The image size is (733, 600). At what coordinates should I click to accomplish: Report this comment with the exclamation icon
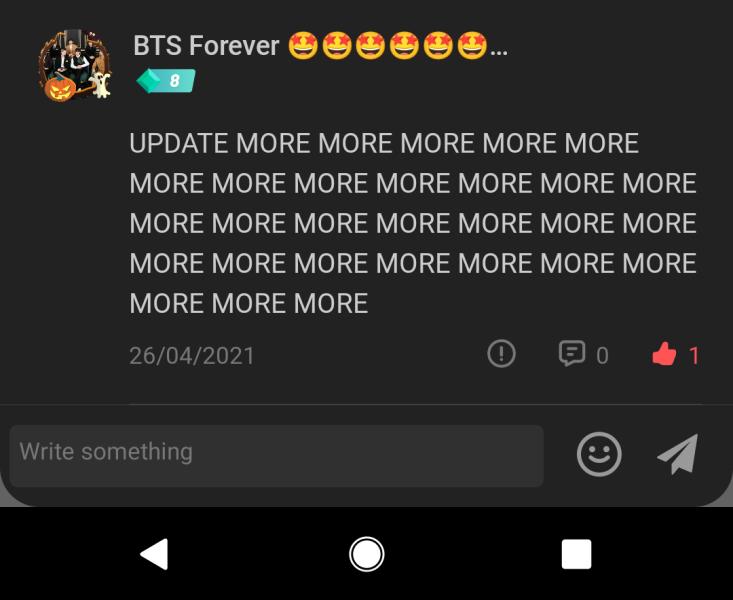(x=501, y=354)
